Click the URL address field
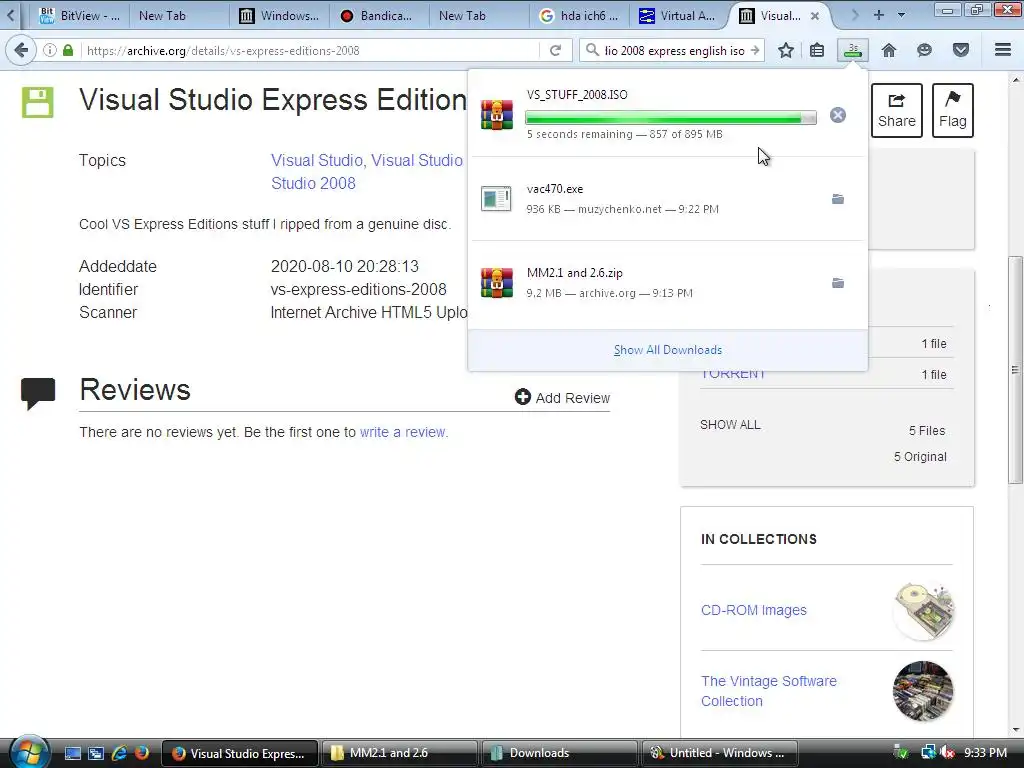This screenshot has height=768, width=1024. 310,50
